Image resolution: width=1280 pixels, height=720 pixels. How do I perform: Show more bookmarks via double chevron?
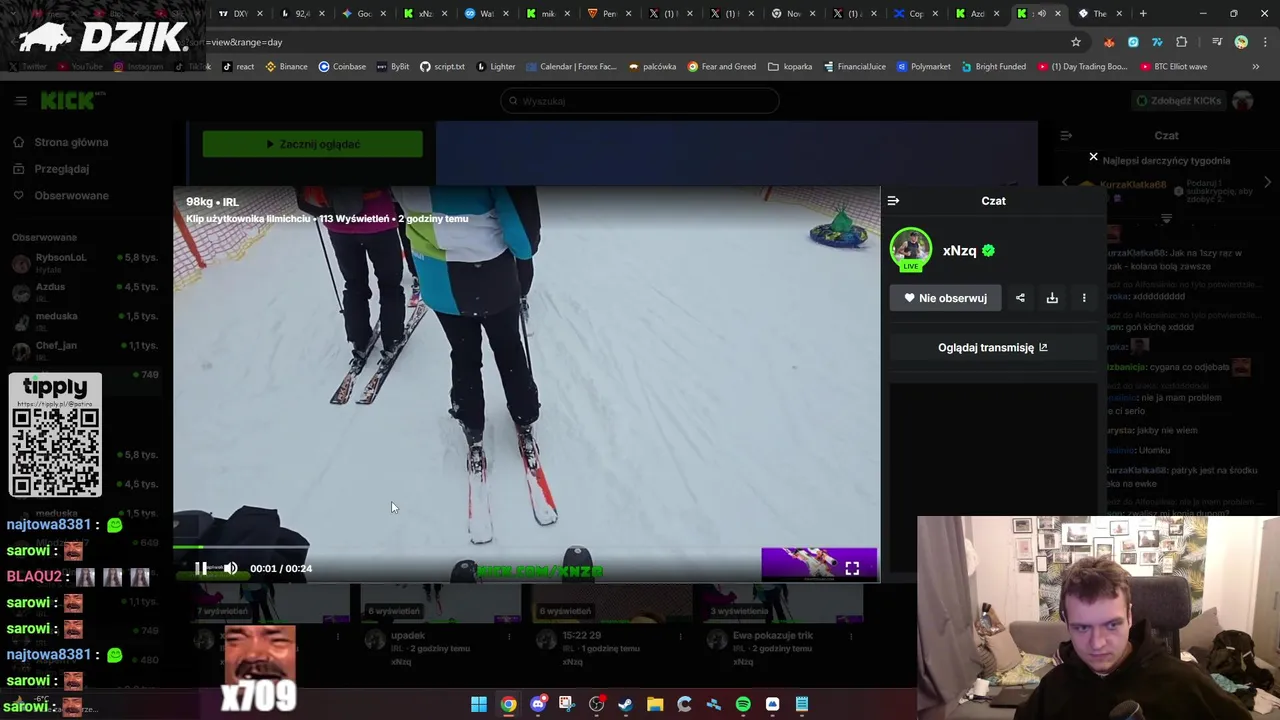click(x=1255, y=66)
